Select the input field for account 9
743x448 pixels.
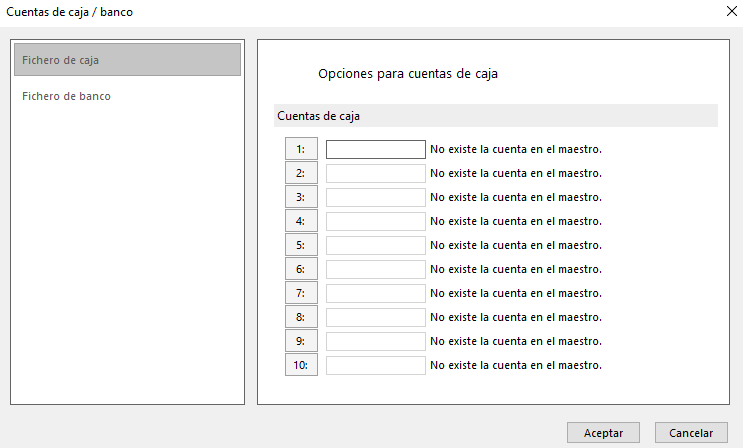(x=376, y=341)
